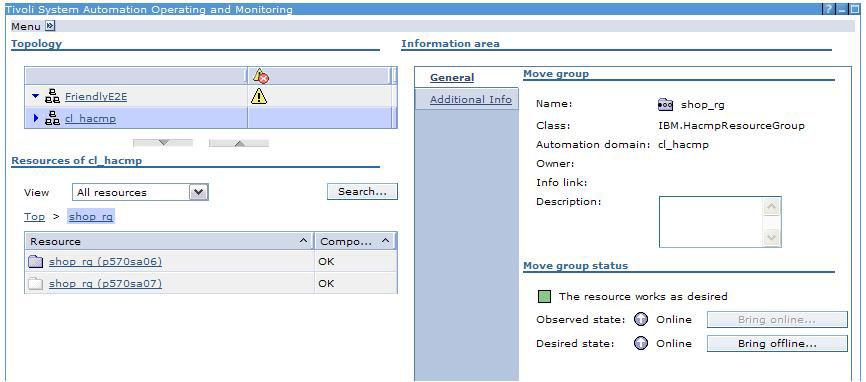Click the Search... button

(x=362, y=192)
